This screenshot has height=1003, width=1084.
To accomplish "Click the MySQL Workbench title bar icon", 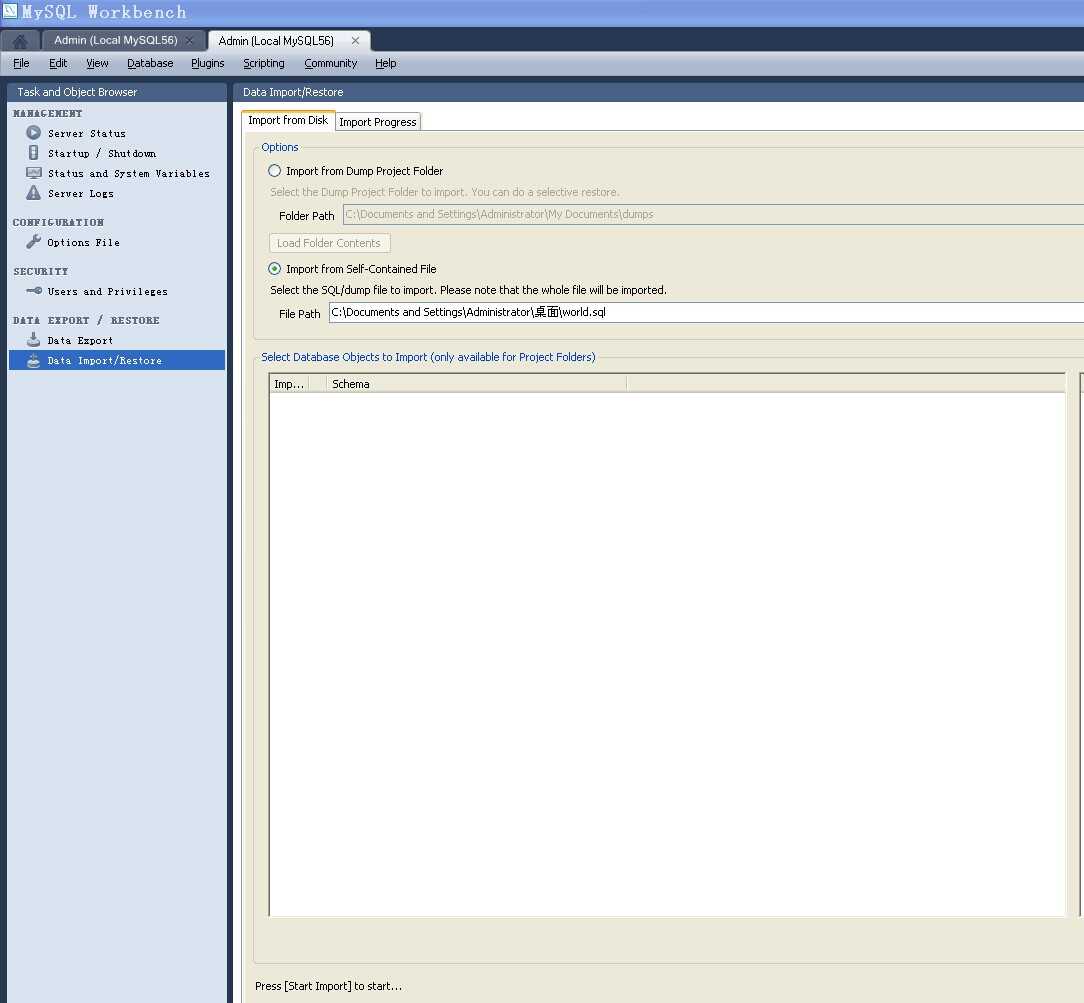I will 10,11.
